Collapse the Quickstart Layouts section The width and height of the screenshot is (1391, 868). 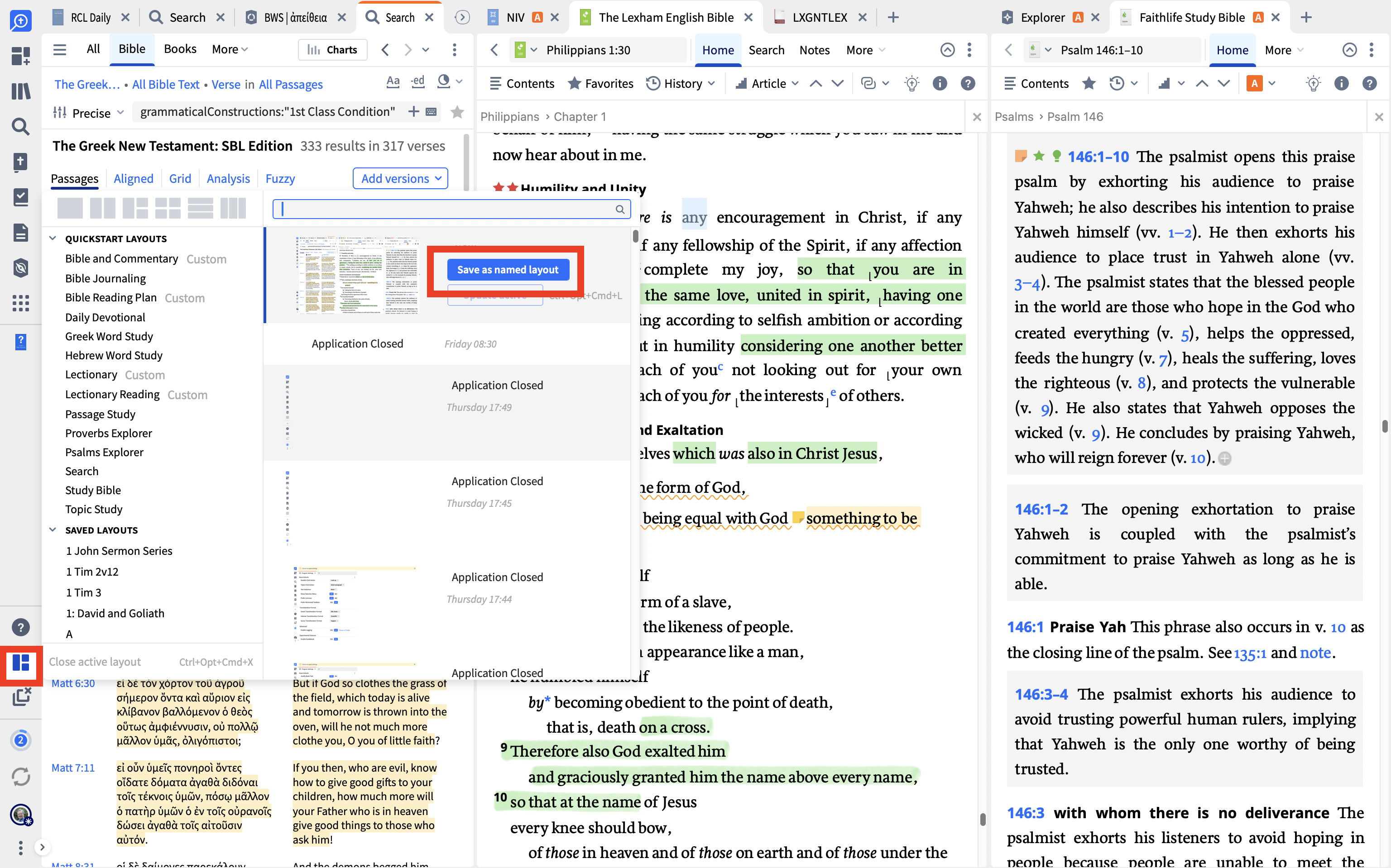point(53,238)
